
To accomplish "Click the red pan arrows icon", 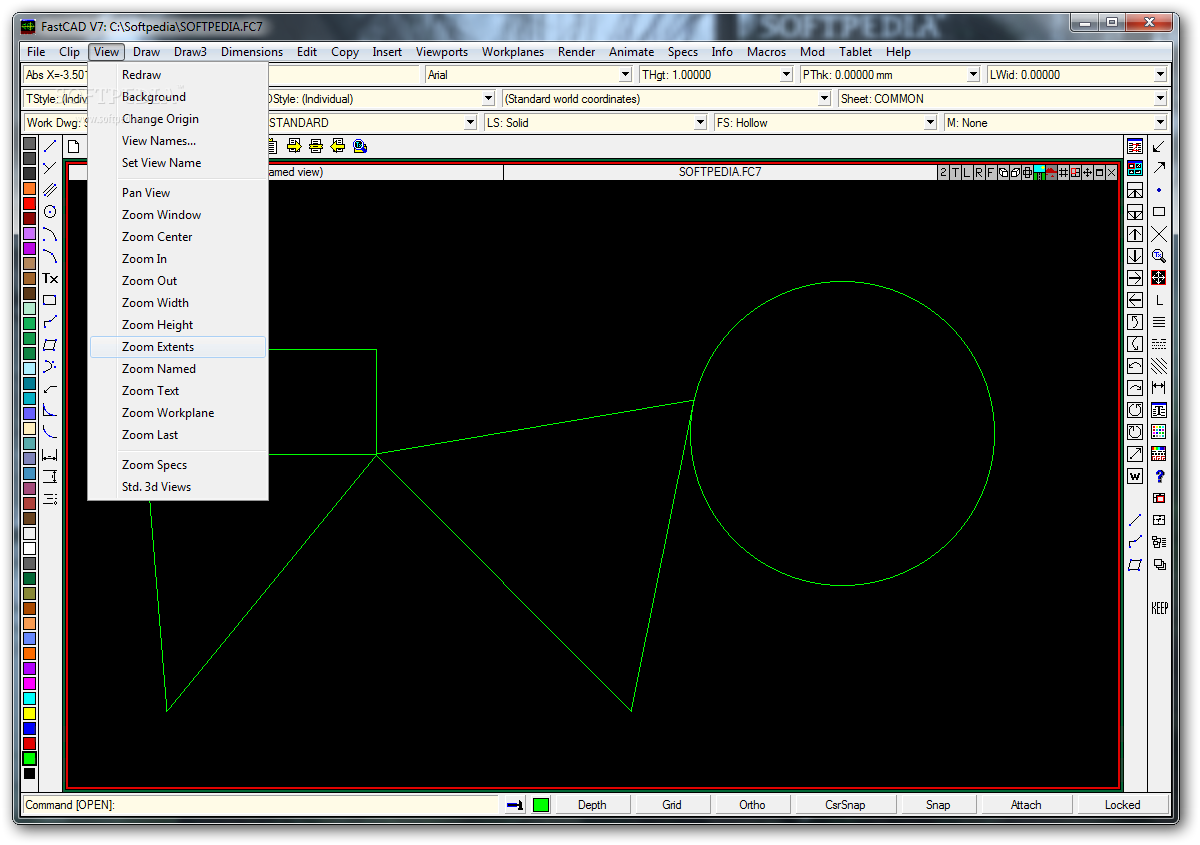I will [x=1159, y=278].
